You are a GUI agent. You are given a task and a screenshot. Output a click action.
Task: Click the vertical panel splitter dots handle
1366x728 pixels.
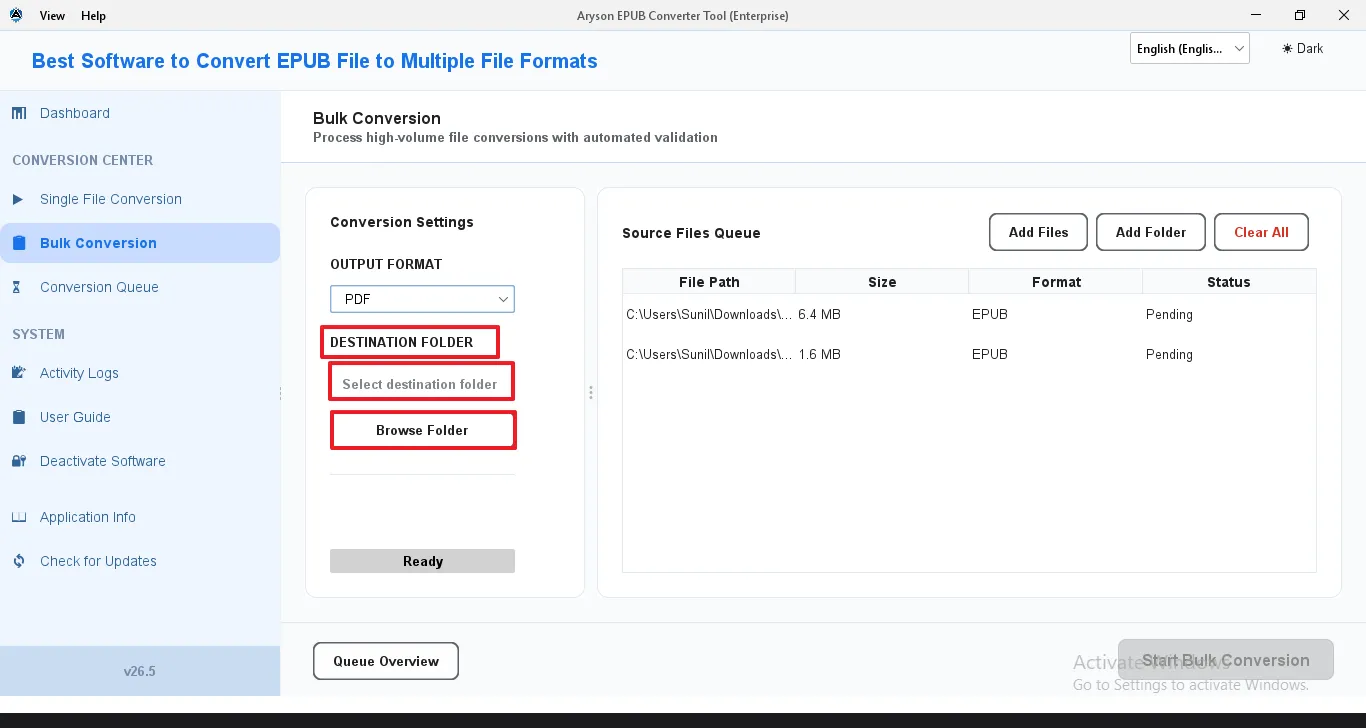[x=591, y=393]
